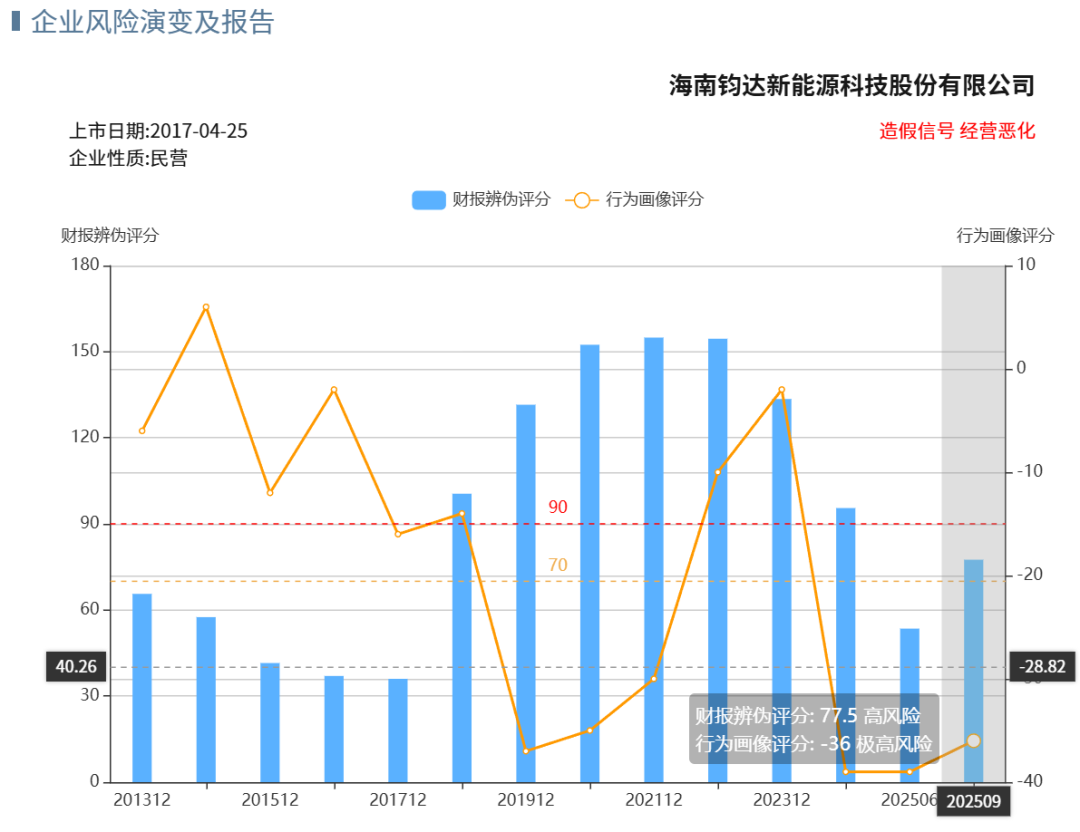Image resolution: width=1080 pixels, height=832 pixels.
Task: Click the 202112 blue bar
Action: pyautogui.click(x=654, y=559)
